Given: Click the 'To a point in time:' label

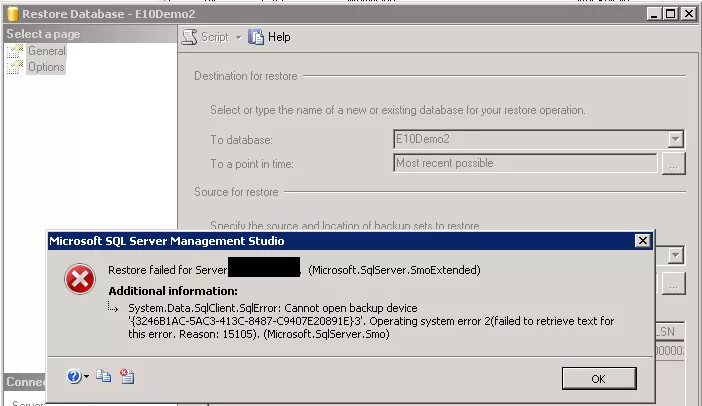Looking at the screenshot, I should coord(252,164).
